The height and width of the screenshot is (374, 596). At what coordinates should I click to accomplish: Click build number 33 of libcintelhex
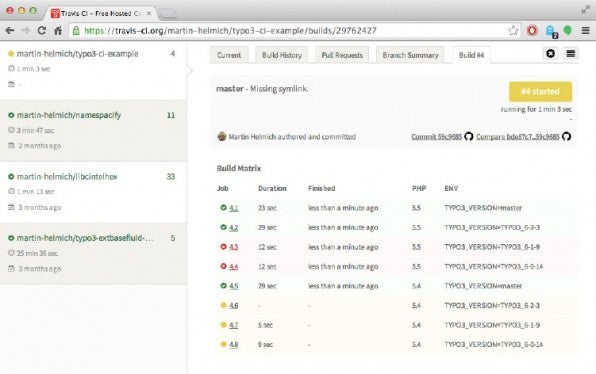[x=171, y=176]
